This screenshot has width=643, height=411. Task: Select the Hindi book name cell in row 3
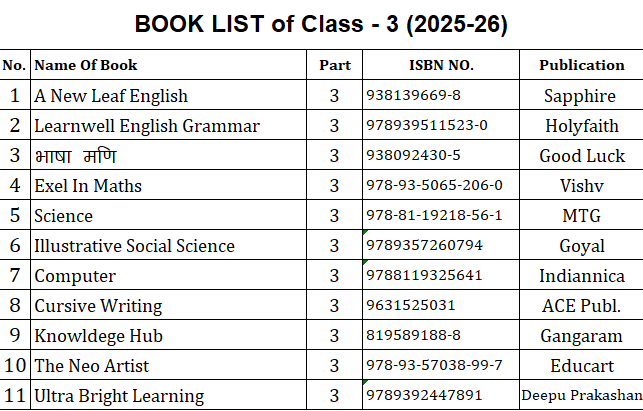[x=76, y=156]
